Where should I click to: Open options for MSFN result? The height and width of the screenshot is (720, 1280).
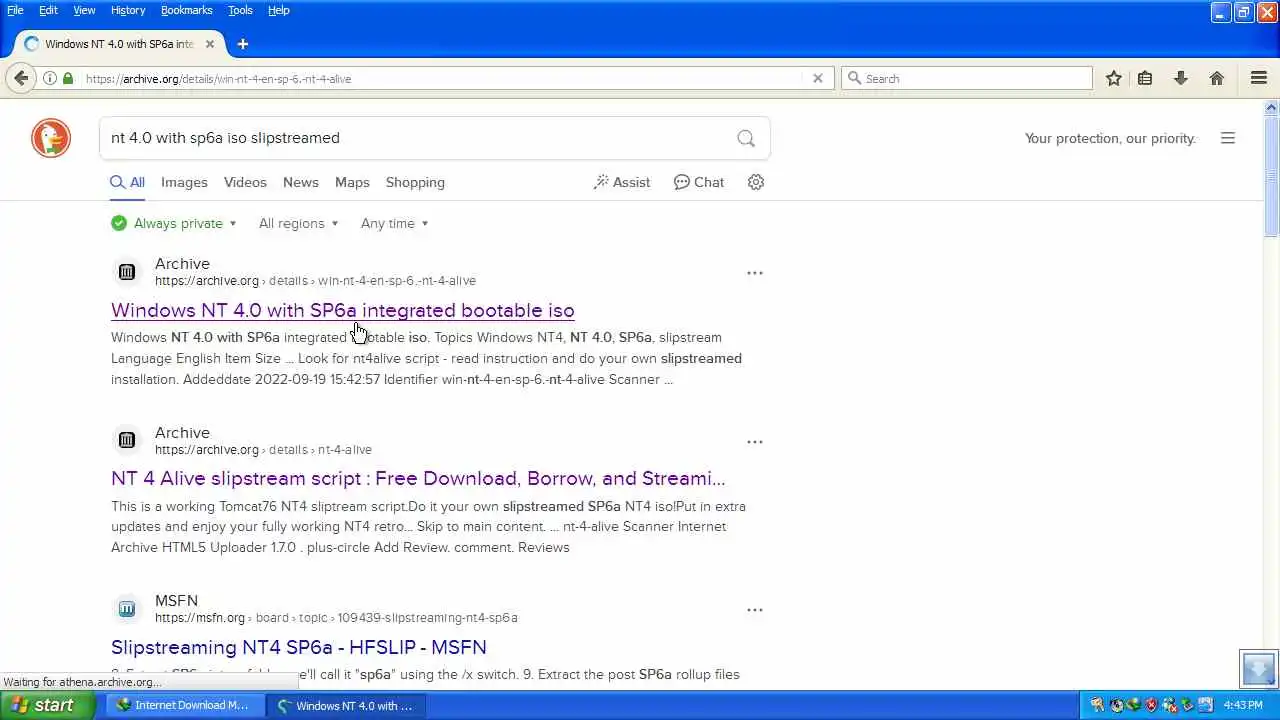point(755,610)
